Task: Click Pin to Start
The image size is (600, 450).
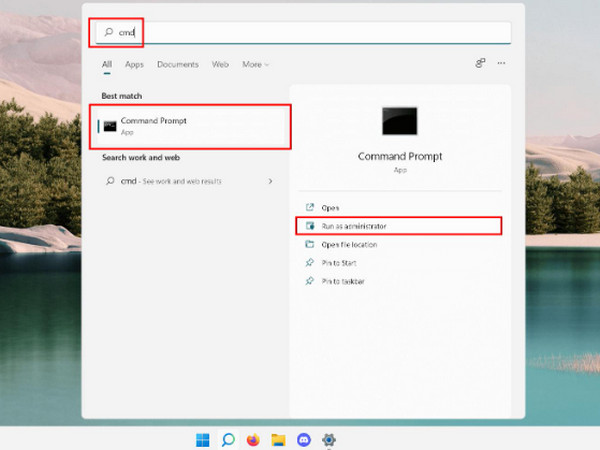Action: tap(399, 263)
